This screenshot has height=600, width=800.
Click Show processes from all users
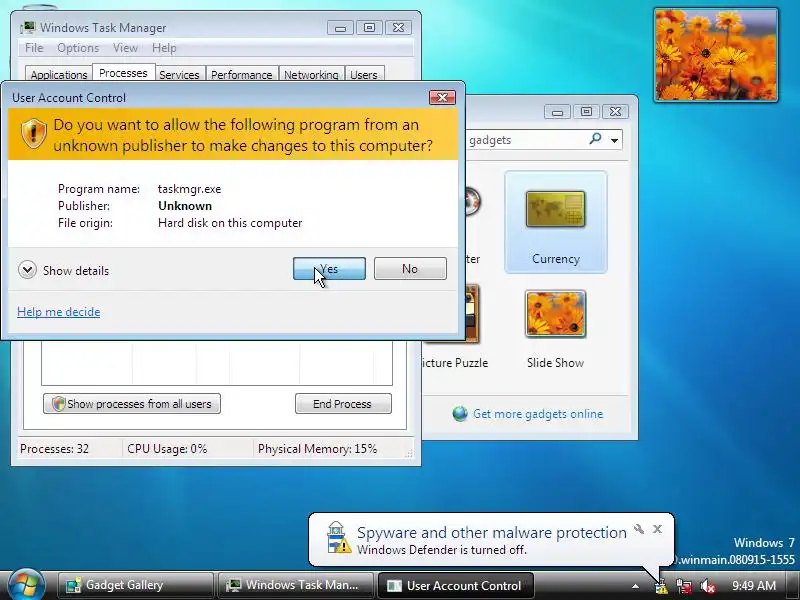(x=132, y=404)
